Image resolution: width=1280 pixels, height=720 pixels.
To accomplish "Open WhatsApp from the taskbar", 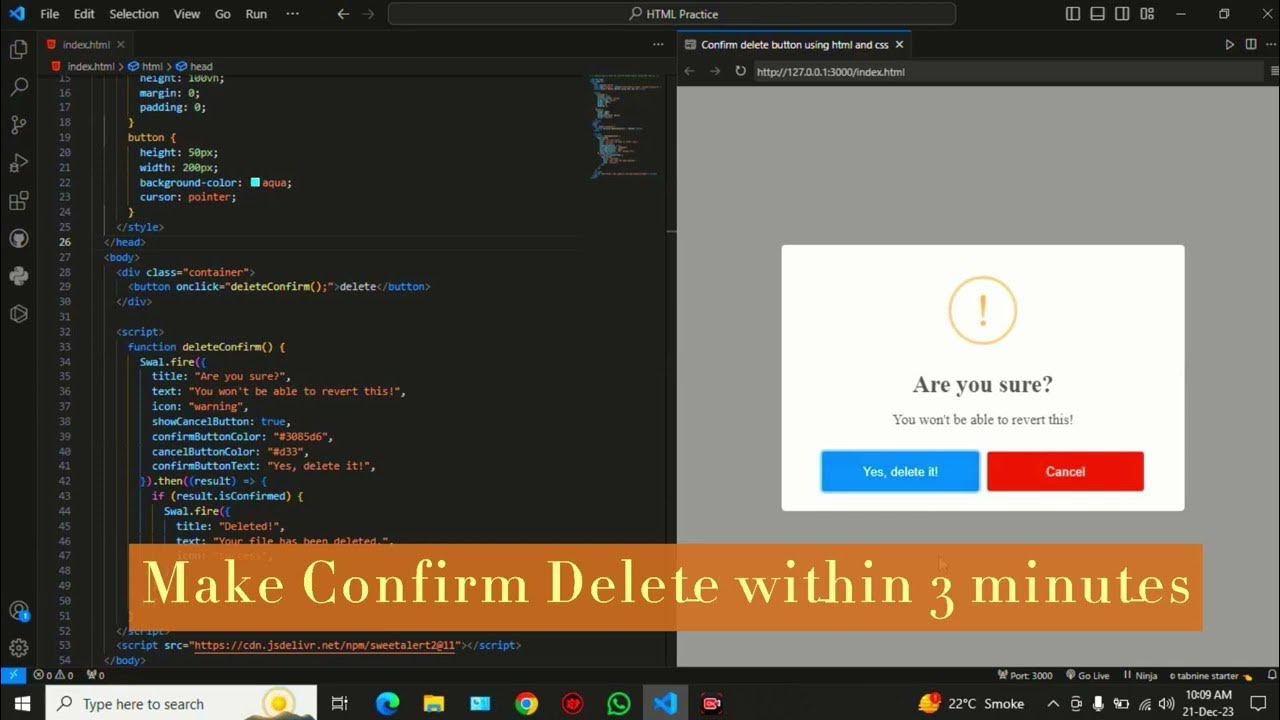I will tap(618, 704).
